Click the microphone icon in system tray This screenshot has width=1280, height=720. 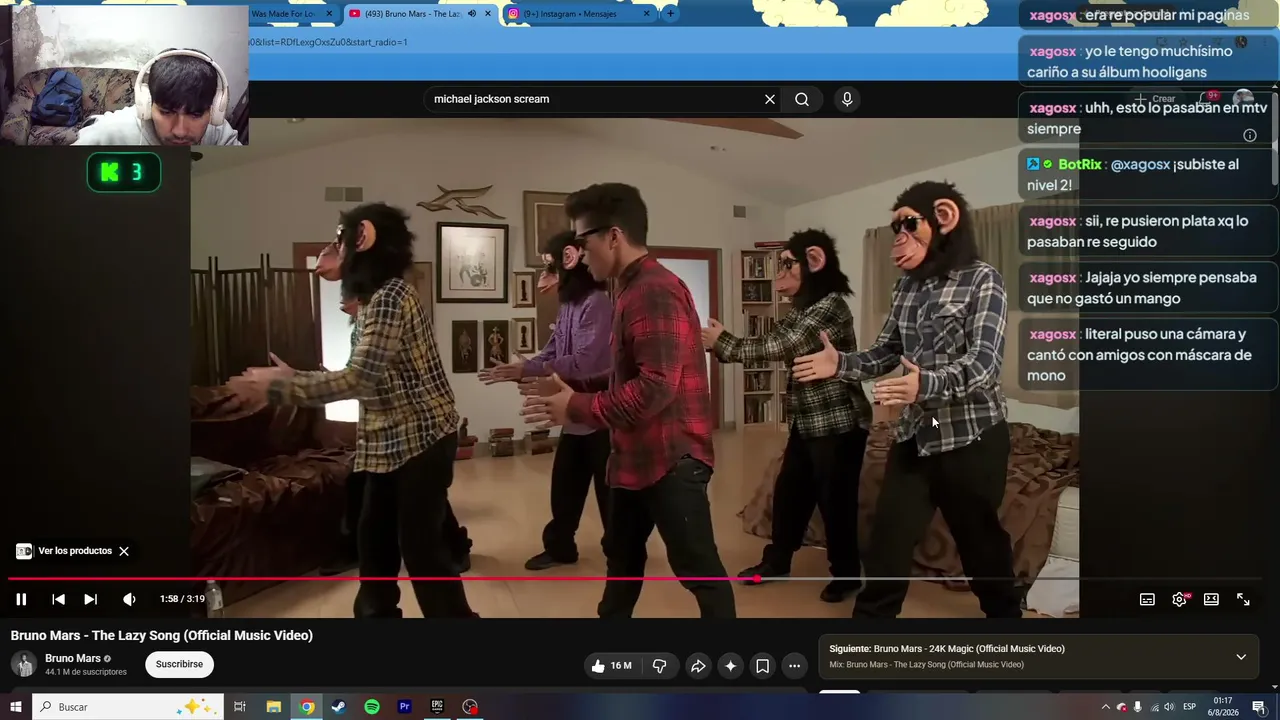click(x=1137, y=707)
